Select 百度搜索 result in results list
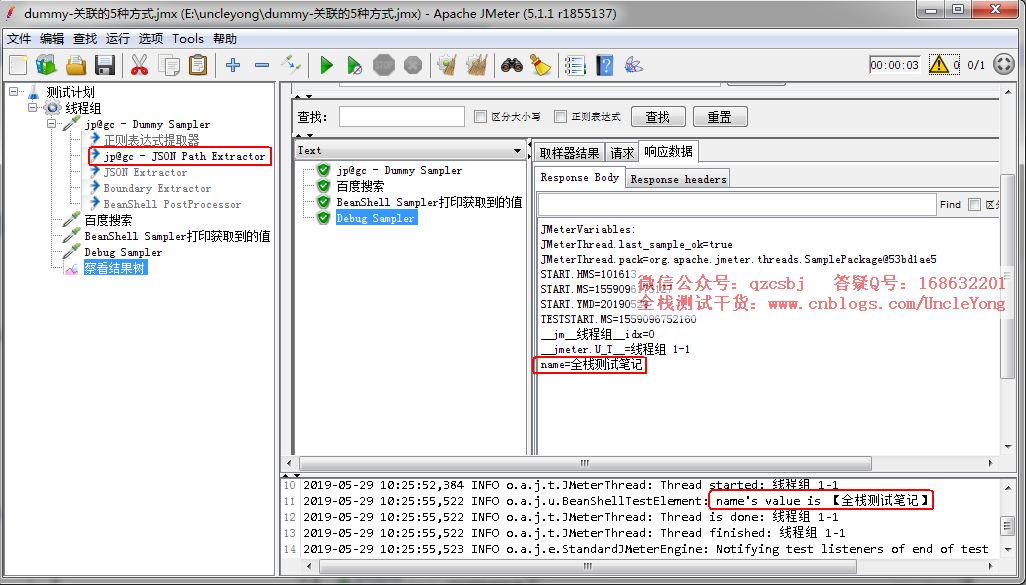Viewport: 1026px width, 585px height. (x=361, y=186)
